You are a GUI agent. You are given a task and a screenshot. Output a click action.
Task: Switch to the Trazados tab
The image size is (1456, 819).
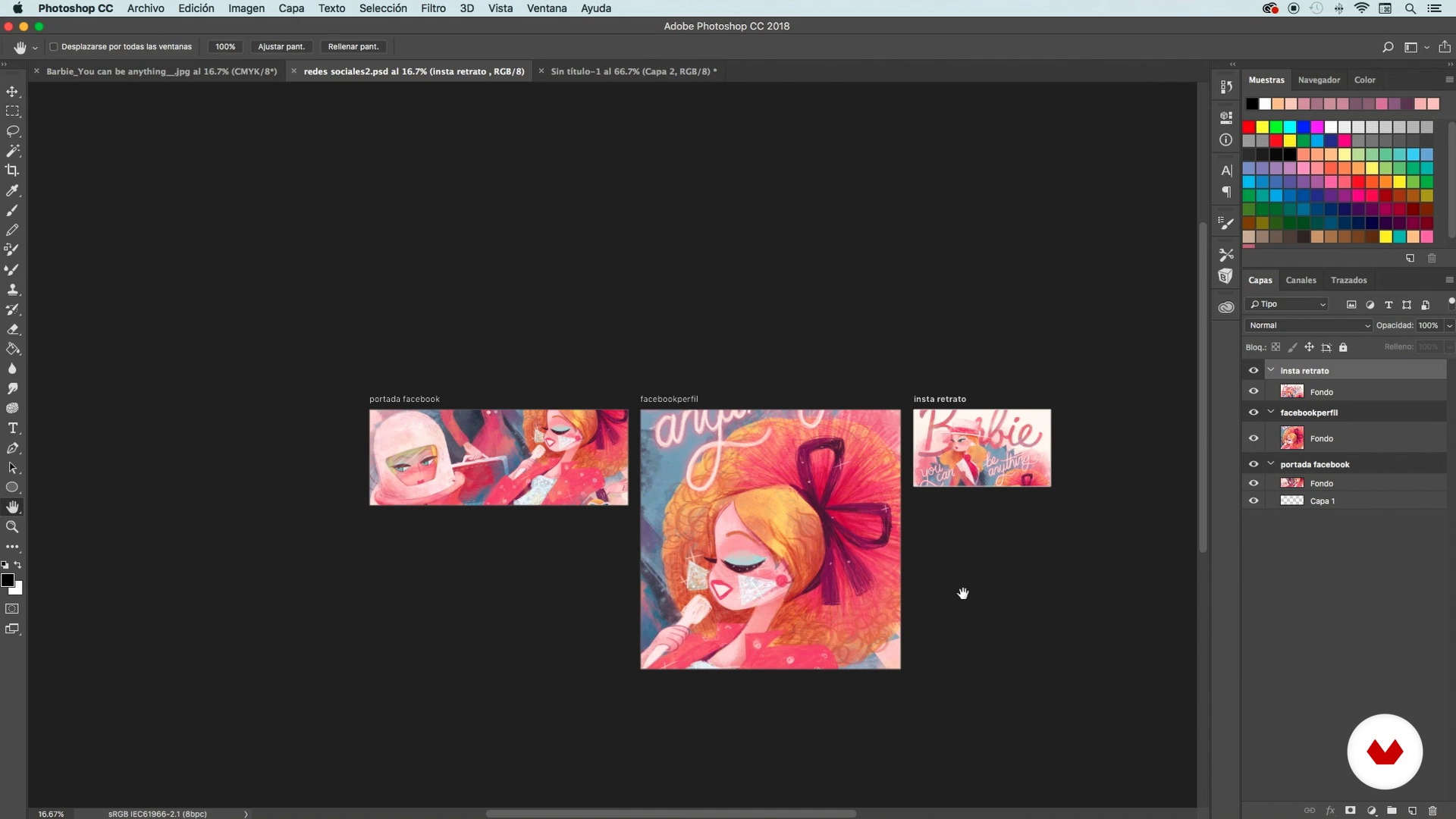tap(1348, 281)
